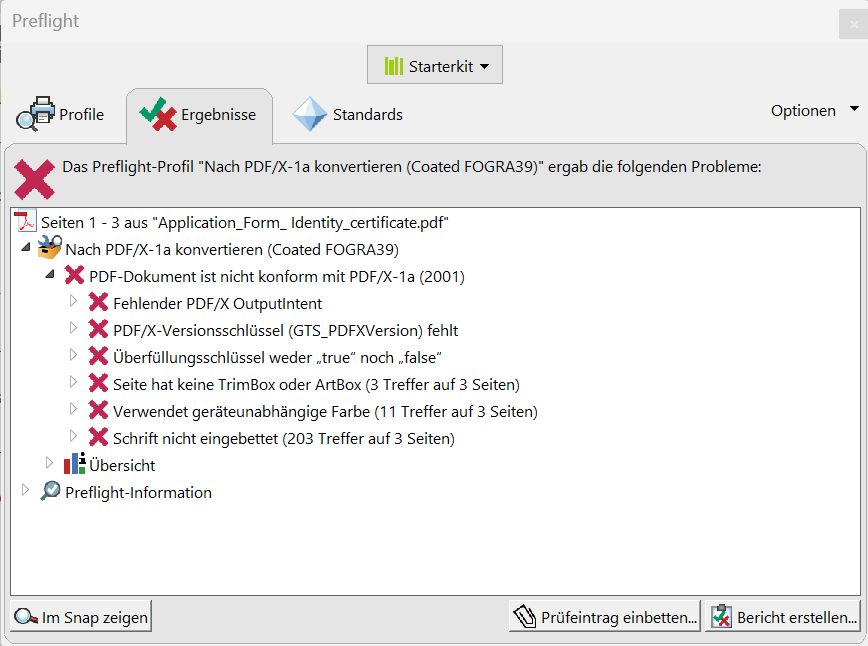
Task: Click red cross icon of geräteunabhängige Farbe row
Action: 98,410
